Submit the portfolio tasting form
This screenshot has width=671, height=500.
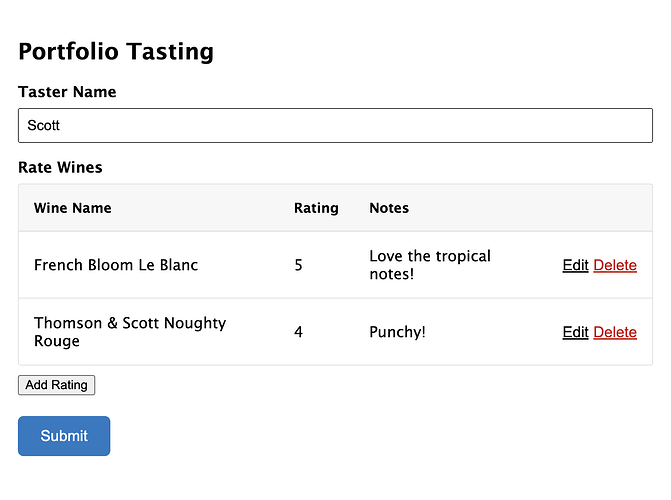[x=64, y=436]
